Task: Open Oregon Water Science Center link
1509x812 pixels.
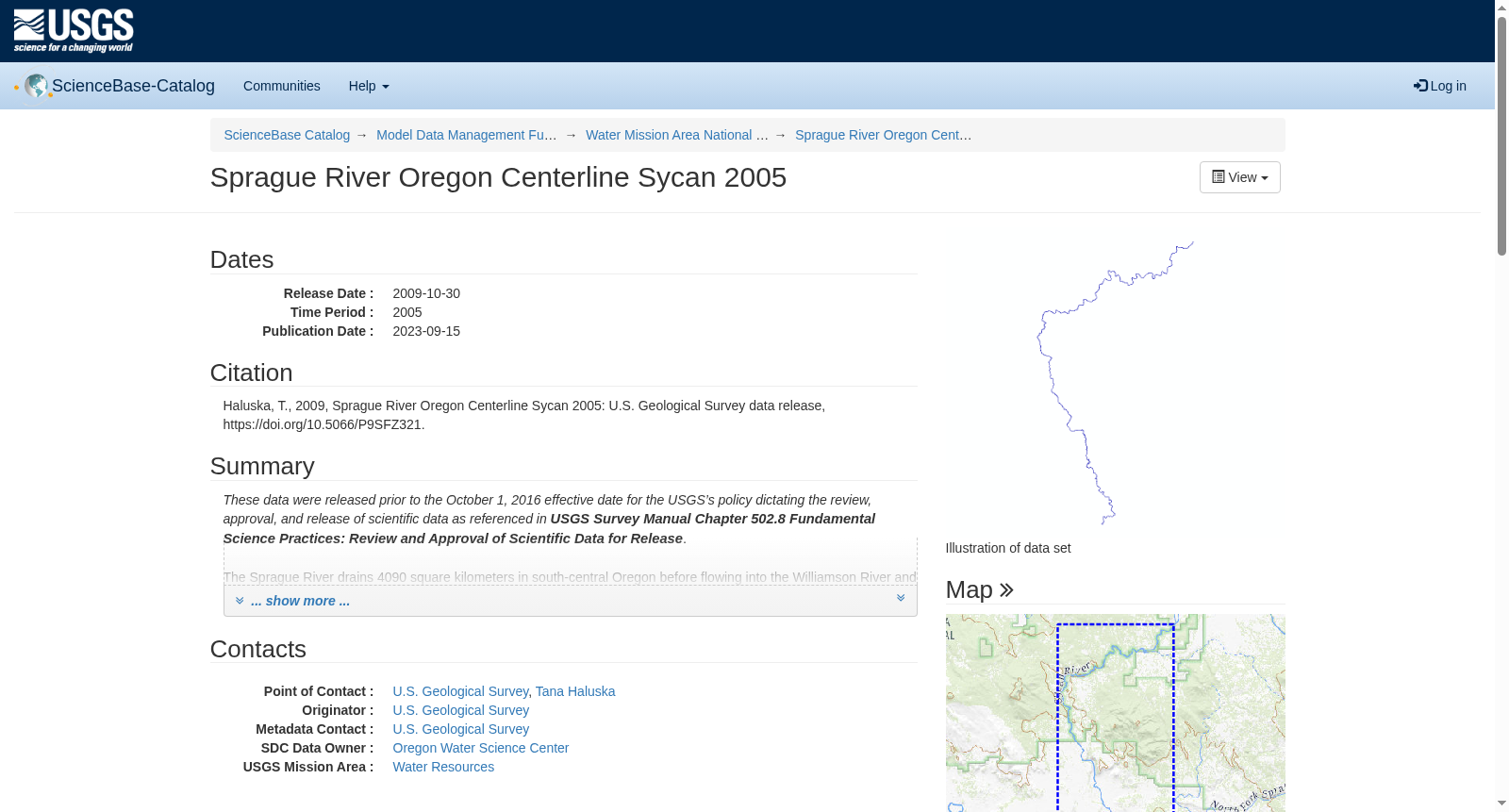Action: click(x=480, y=748)
